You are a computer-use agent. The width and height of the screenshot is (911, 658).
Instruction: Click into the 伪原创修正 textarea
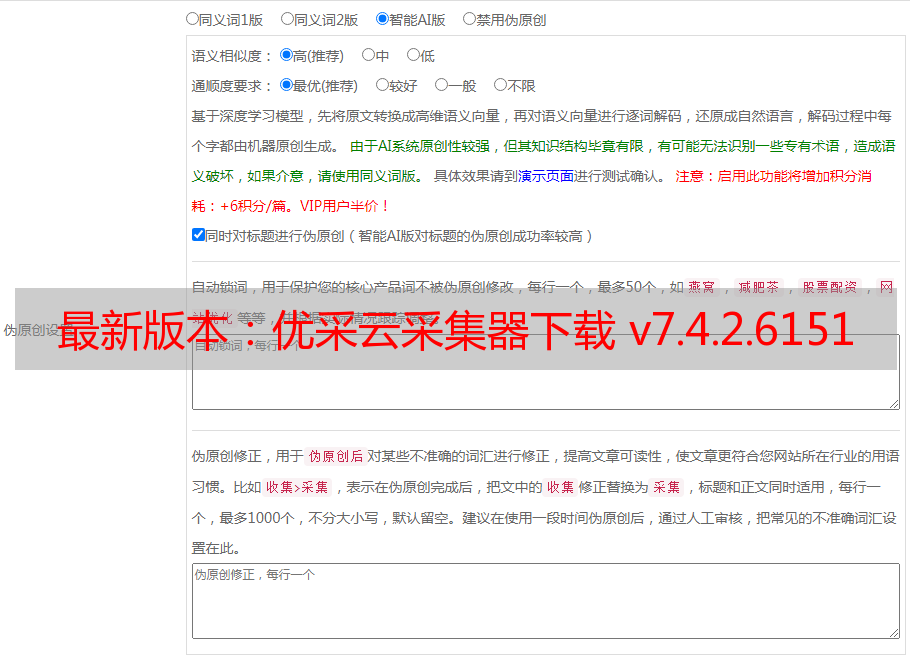(546, 601)
